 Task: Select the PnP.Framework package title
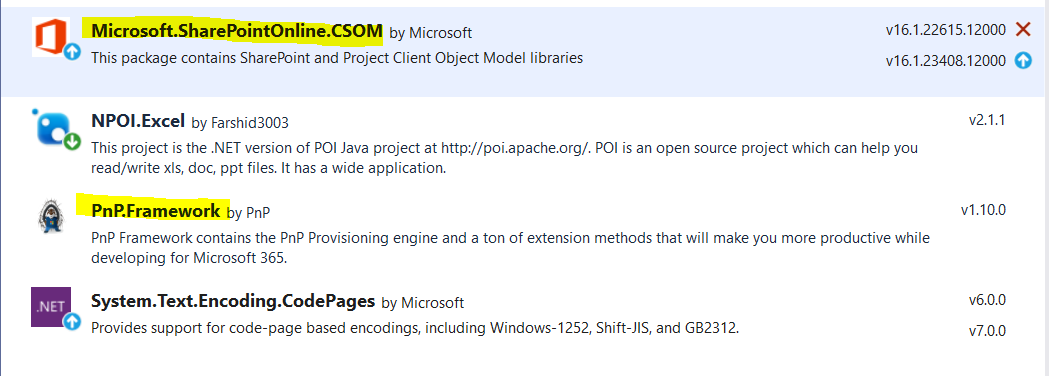[156, 211]
